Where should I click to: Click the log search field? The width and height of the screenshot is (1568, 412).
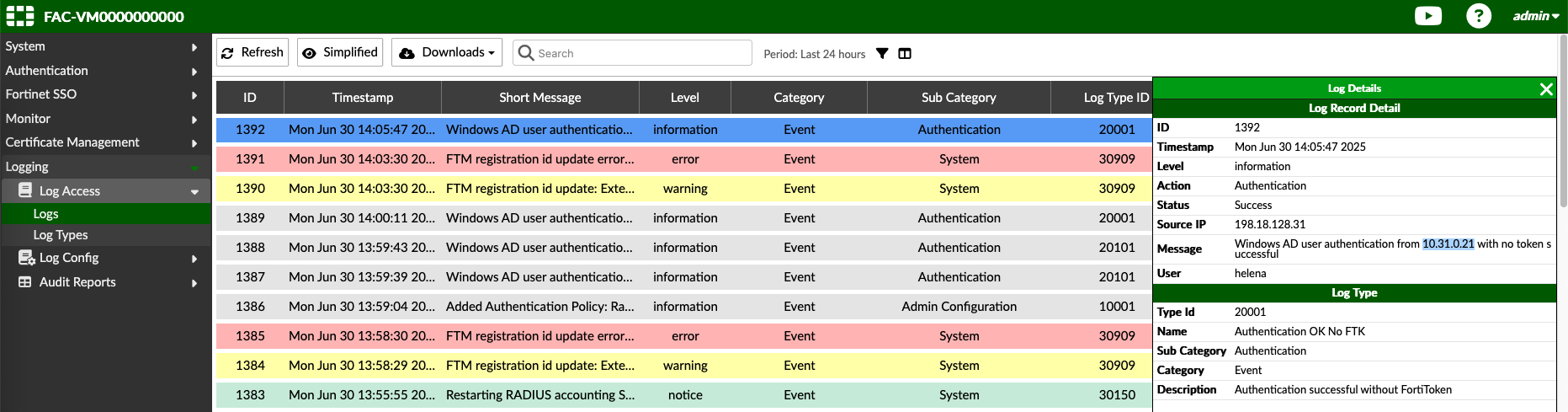pyautogui.click(x=640, y=53)
